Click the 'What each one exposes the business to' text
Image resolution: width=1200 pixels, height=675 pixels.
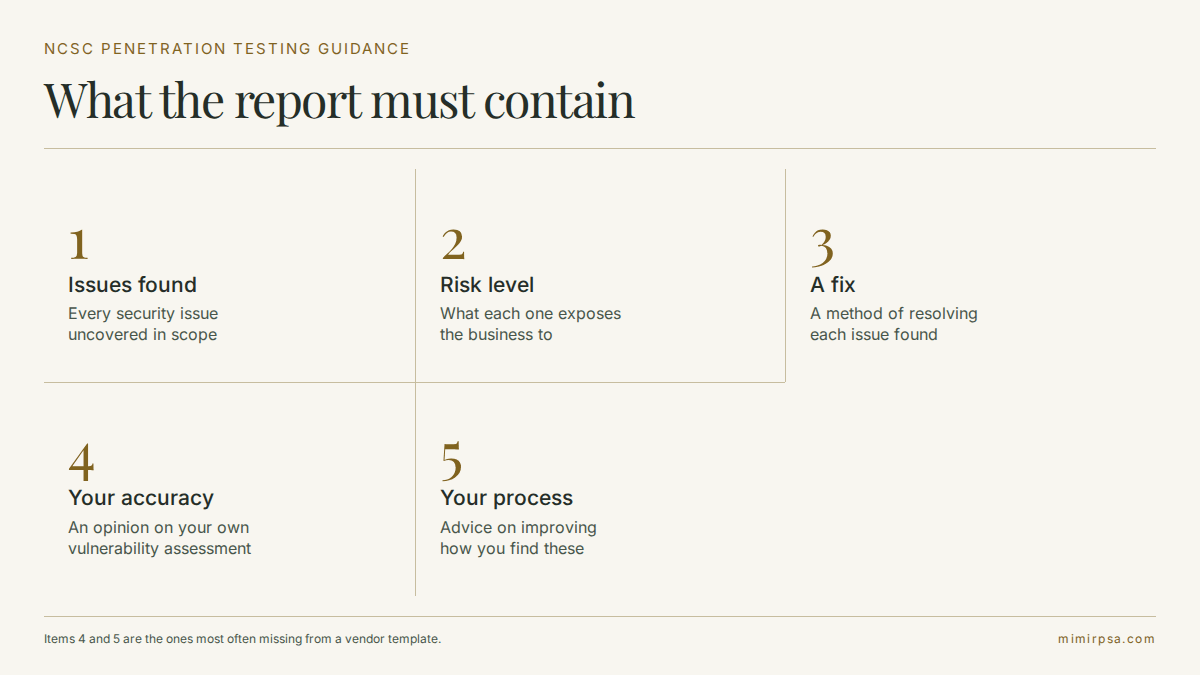531,324
